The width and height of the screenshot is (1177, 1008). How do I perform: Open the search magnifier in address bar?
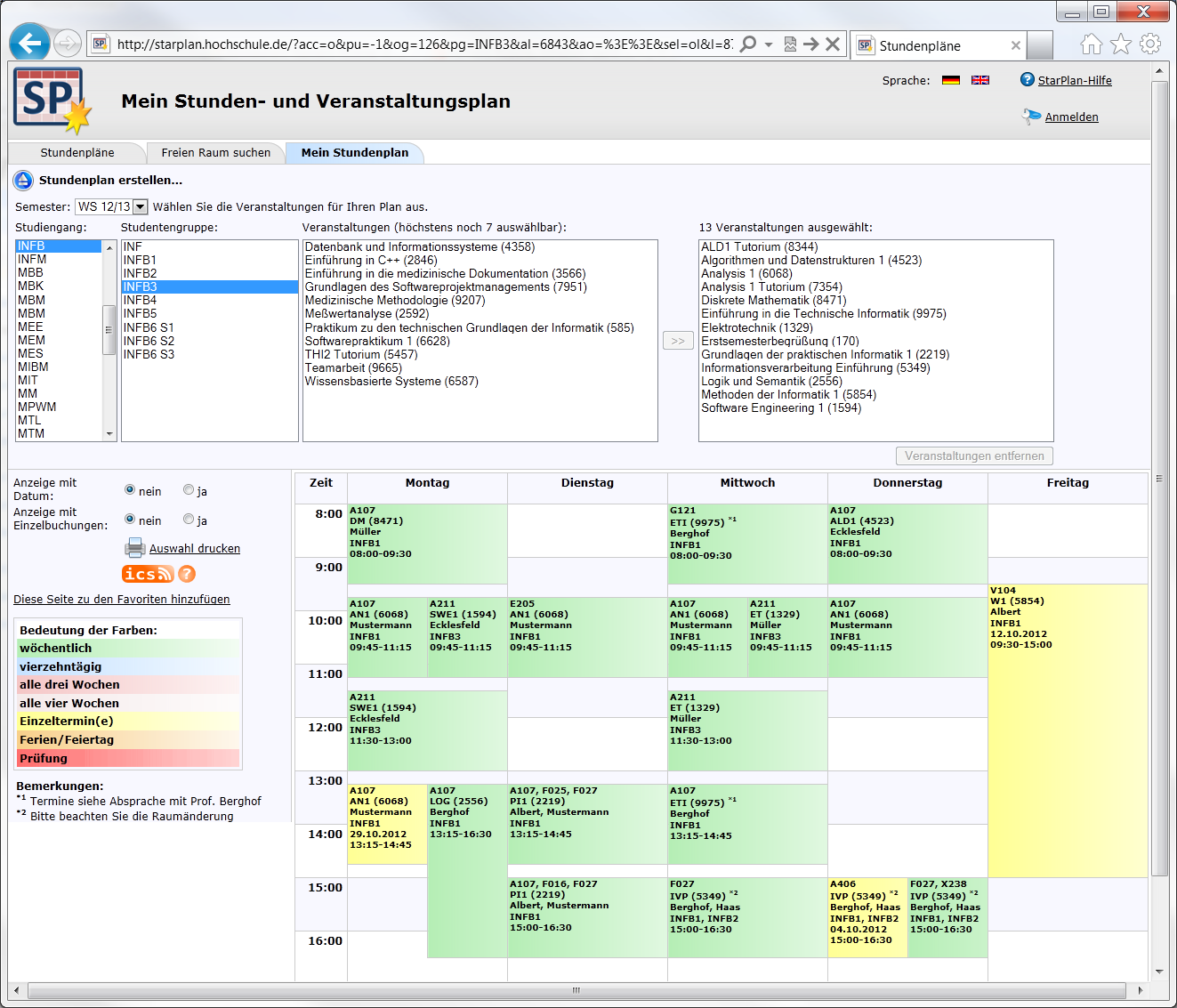click(748, 44)
